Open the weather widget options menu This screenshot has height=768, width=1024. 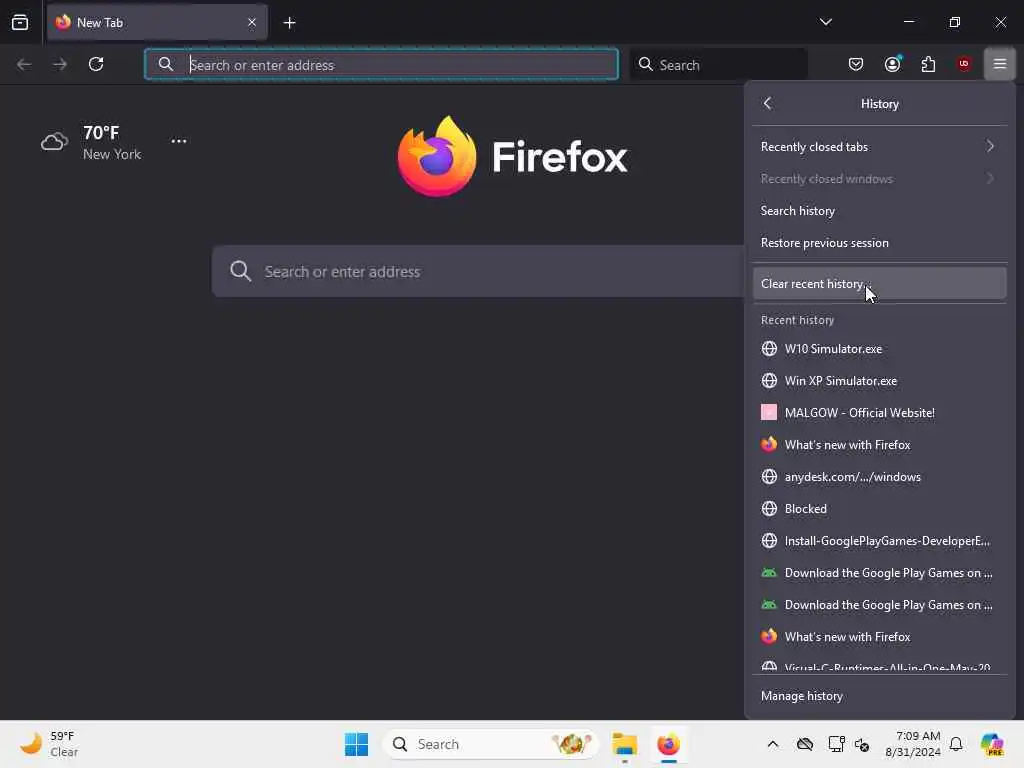pos(178,141)
